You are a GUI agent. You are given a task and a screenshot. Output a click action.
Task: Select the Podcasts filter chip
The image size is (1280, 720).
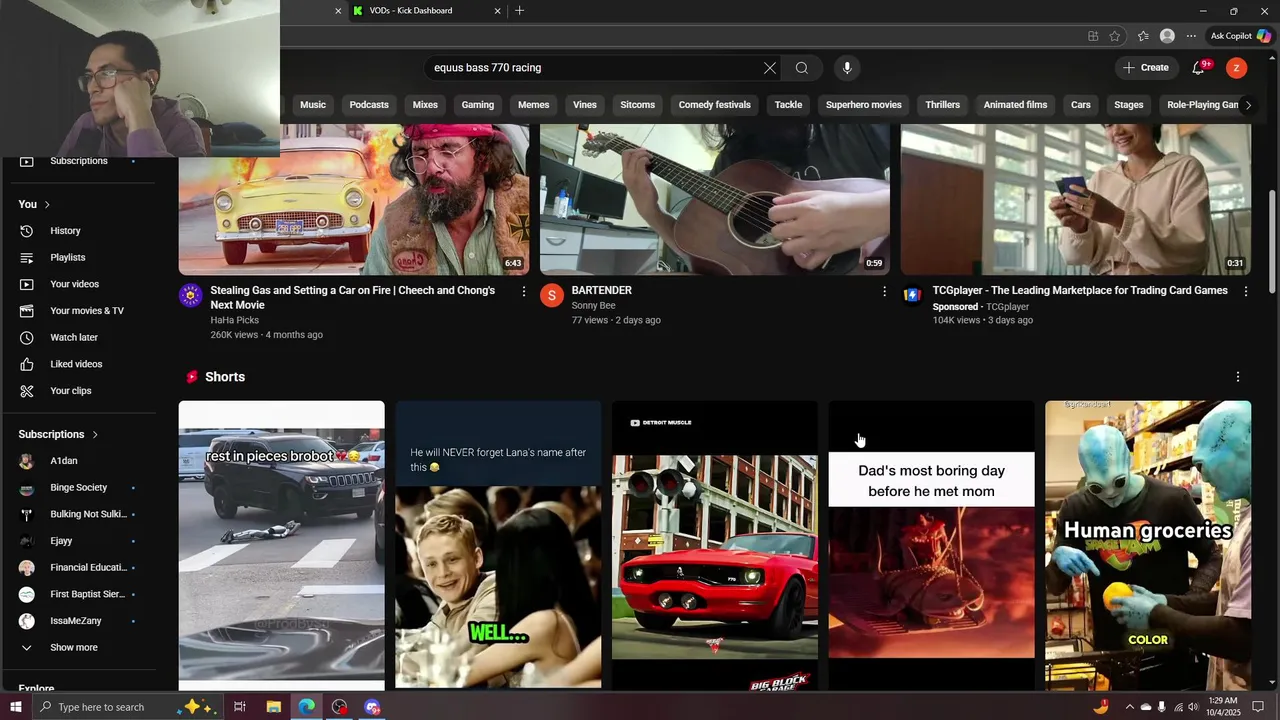(x=369, y=105)
